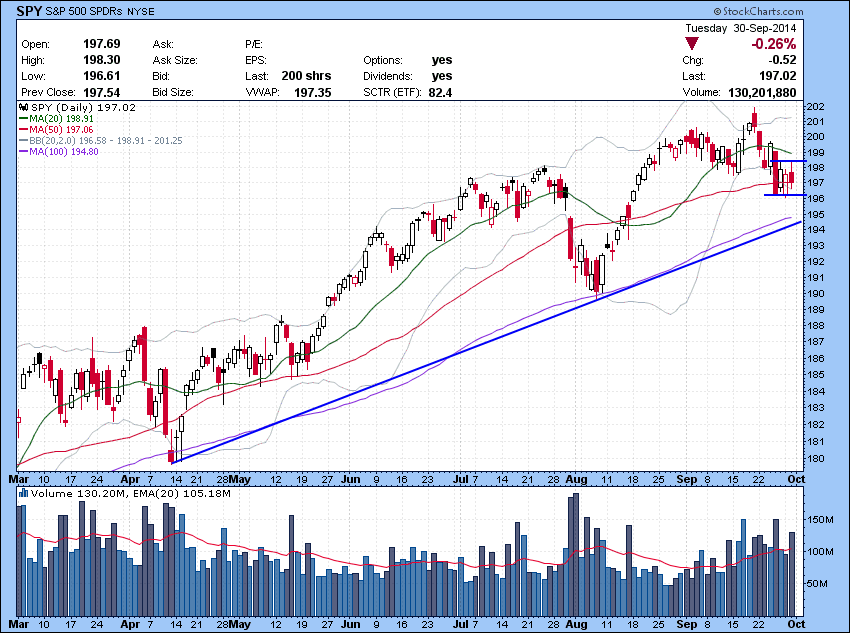The height and width of the screenshot is (633, 850).
Task: Click the Volume EMA(20) 105.18M legend text
Action: coord(182,493)
